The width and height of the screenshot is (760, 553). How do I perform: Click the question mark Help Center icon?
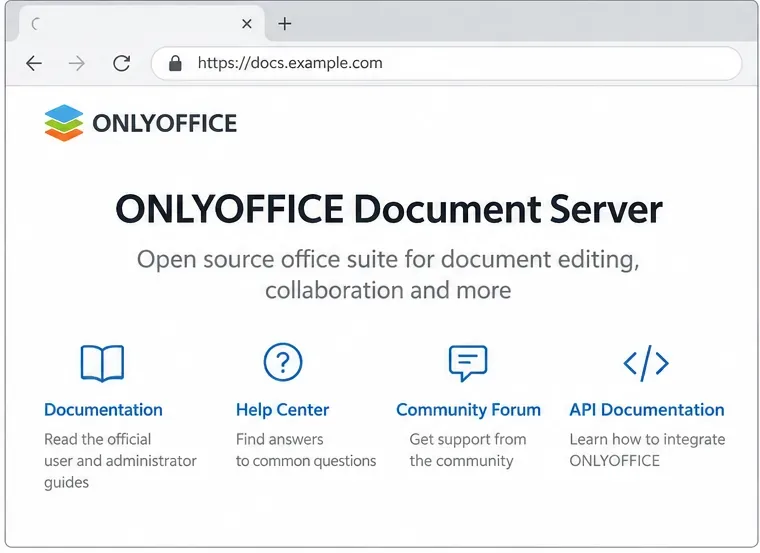[283, 362]
